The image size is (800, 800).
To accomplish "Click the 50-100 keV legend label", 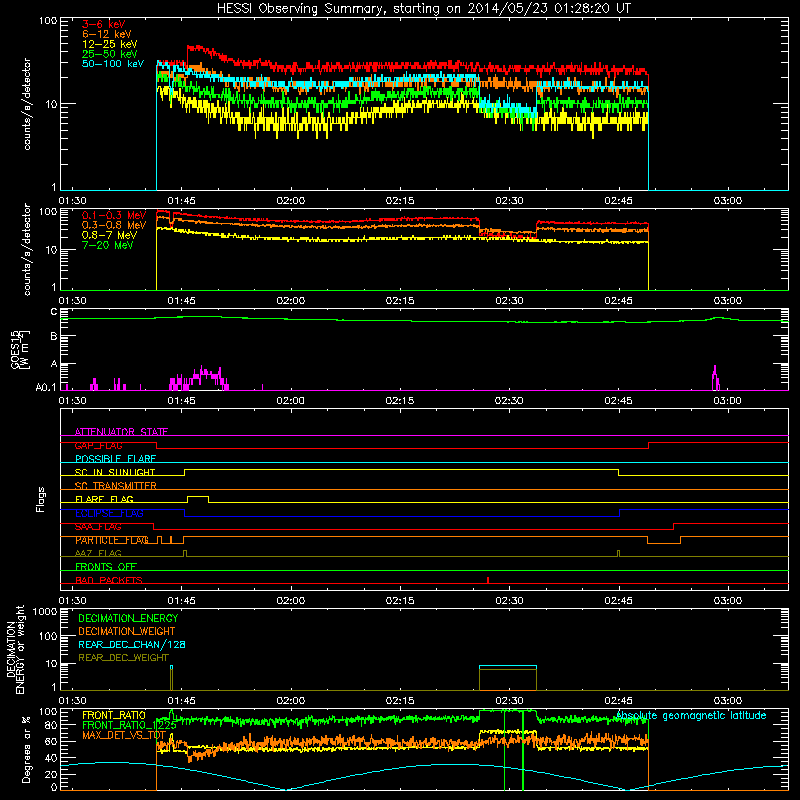I will 113,64.
